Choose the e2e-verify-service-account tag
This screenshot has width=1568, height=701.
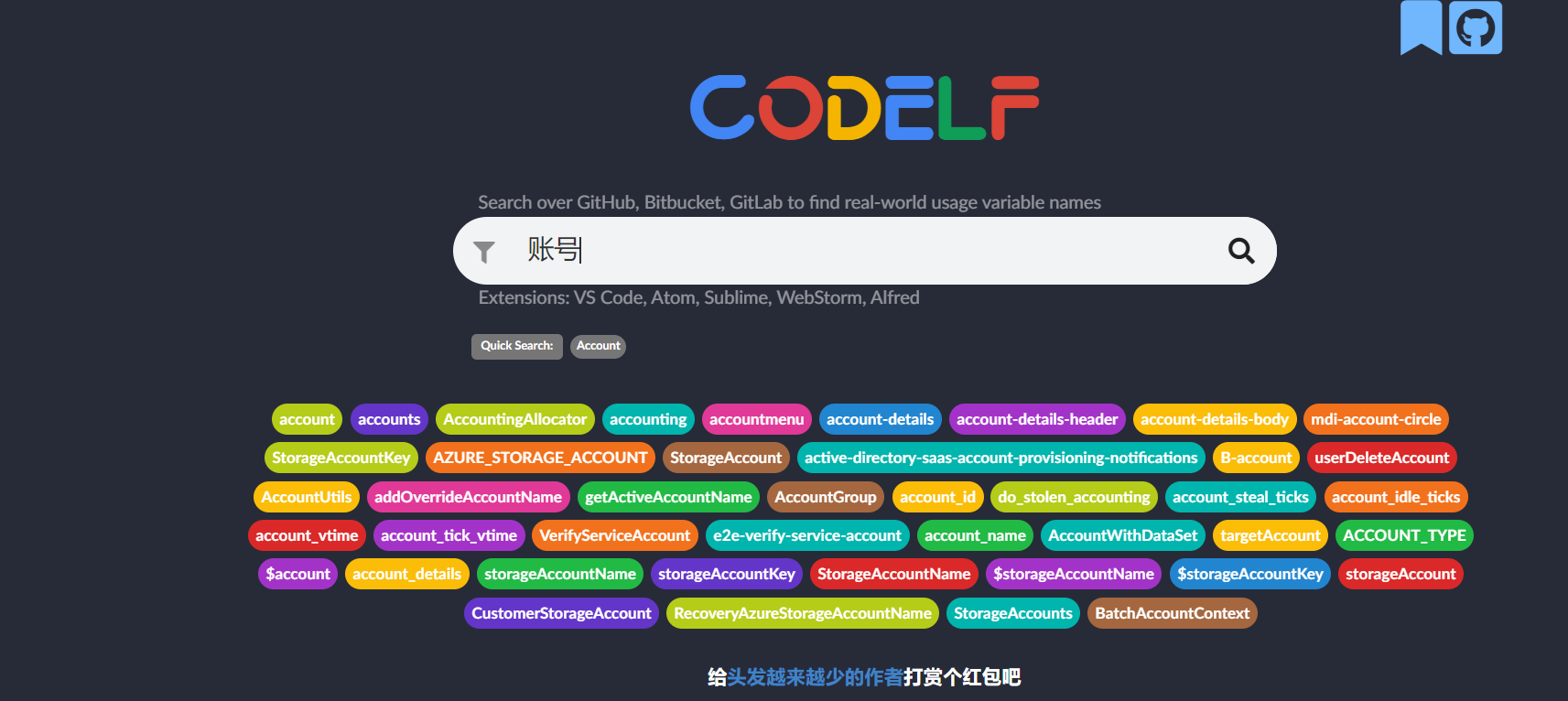click(x=807, y=535)
